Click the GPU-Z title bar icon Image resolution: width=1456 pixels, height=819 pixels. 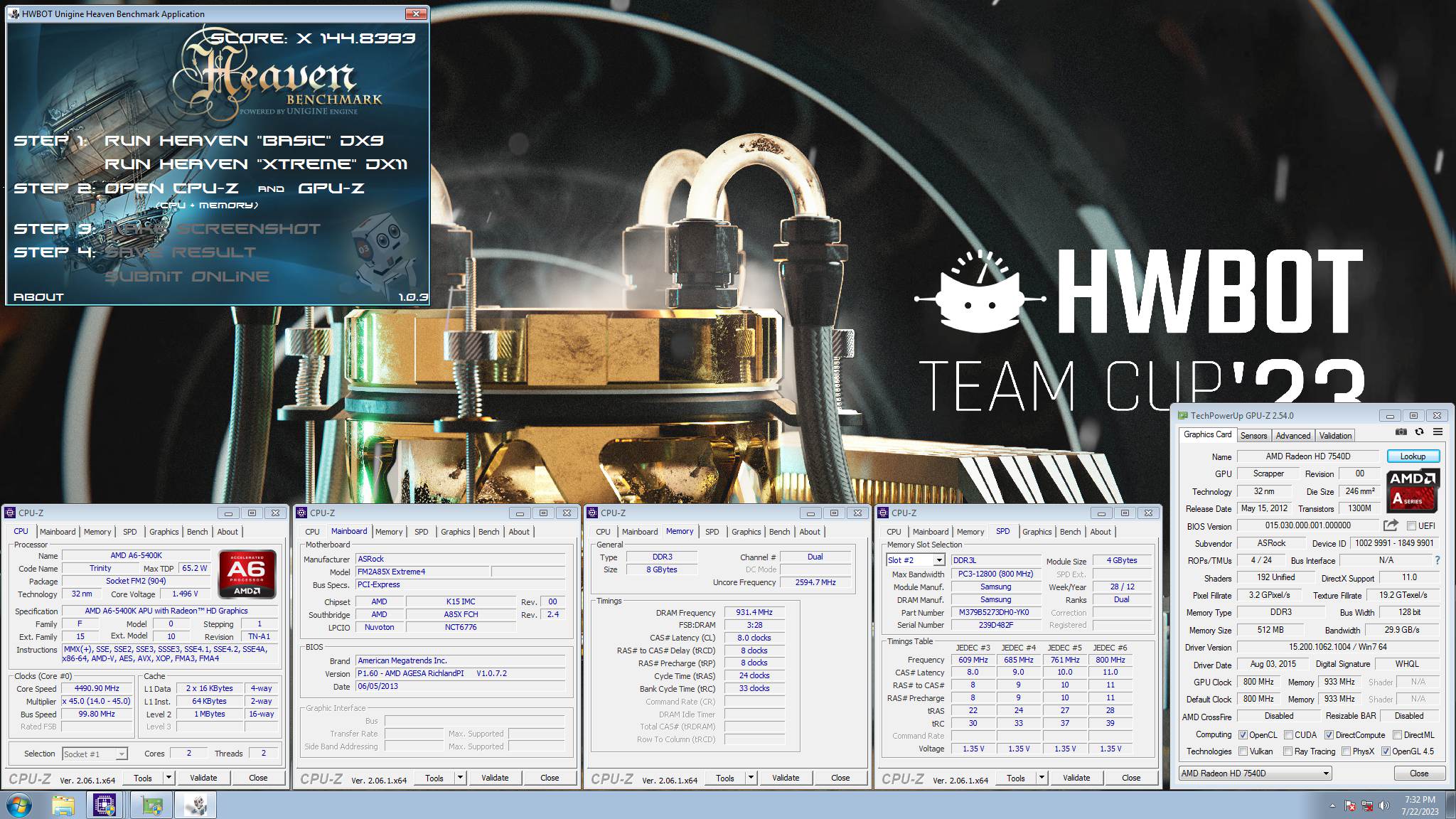click(x=1183, y=415)
